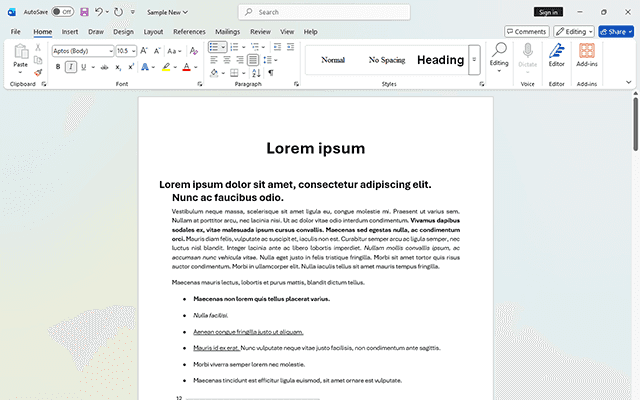Image resolution: width=640 pixels, height=400 pixels.
Task: Apply the Normal style
Action: [x=333, y=60]
